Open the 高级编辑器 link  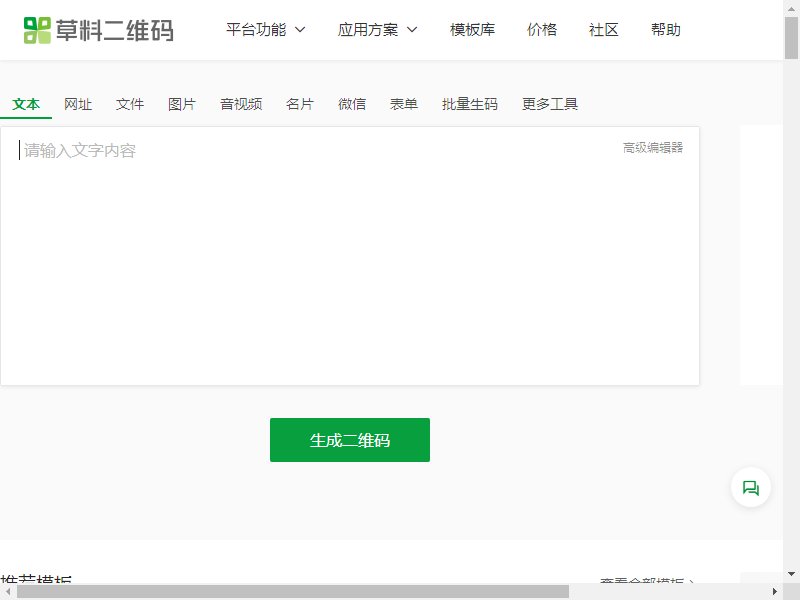(653, 148)
